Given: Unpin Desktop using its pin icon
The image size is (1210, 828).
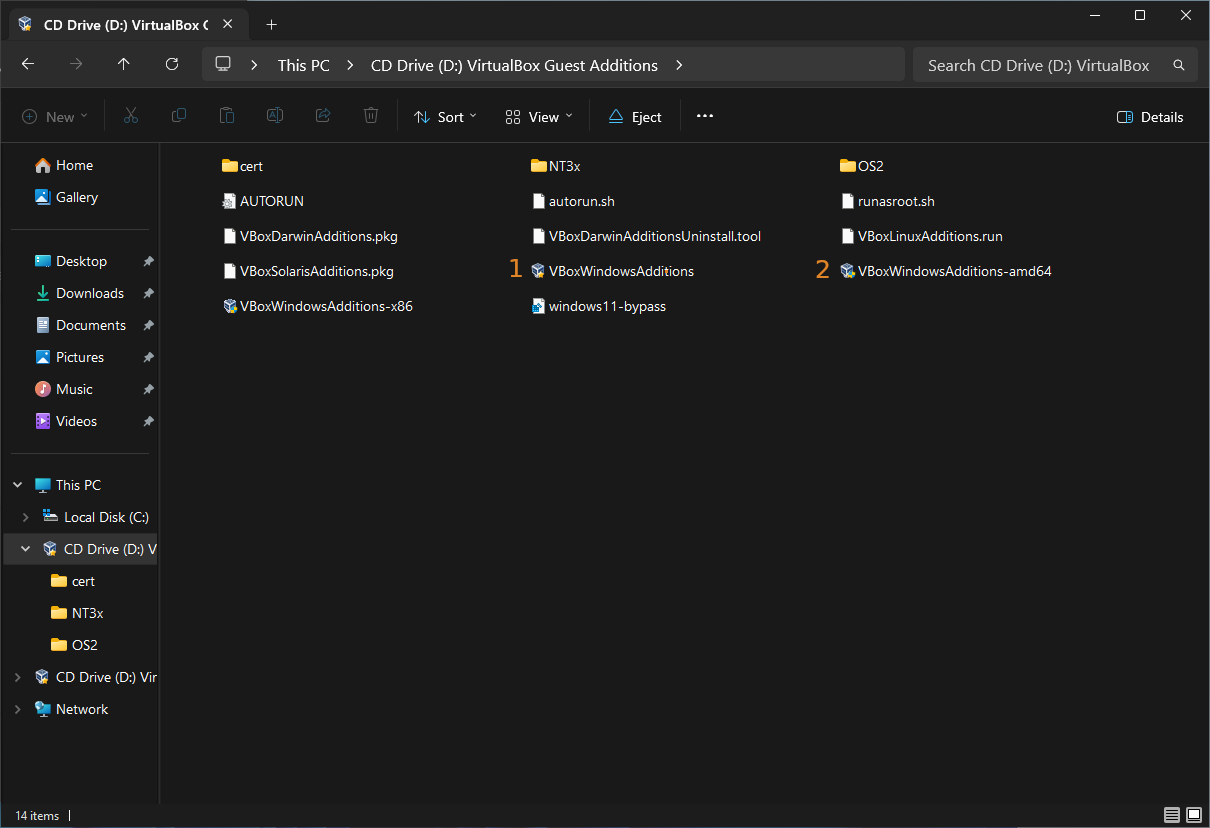Looking at the screenshot, I should click(x=148, y=261).
